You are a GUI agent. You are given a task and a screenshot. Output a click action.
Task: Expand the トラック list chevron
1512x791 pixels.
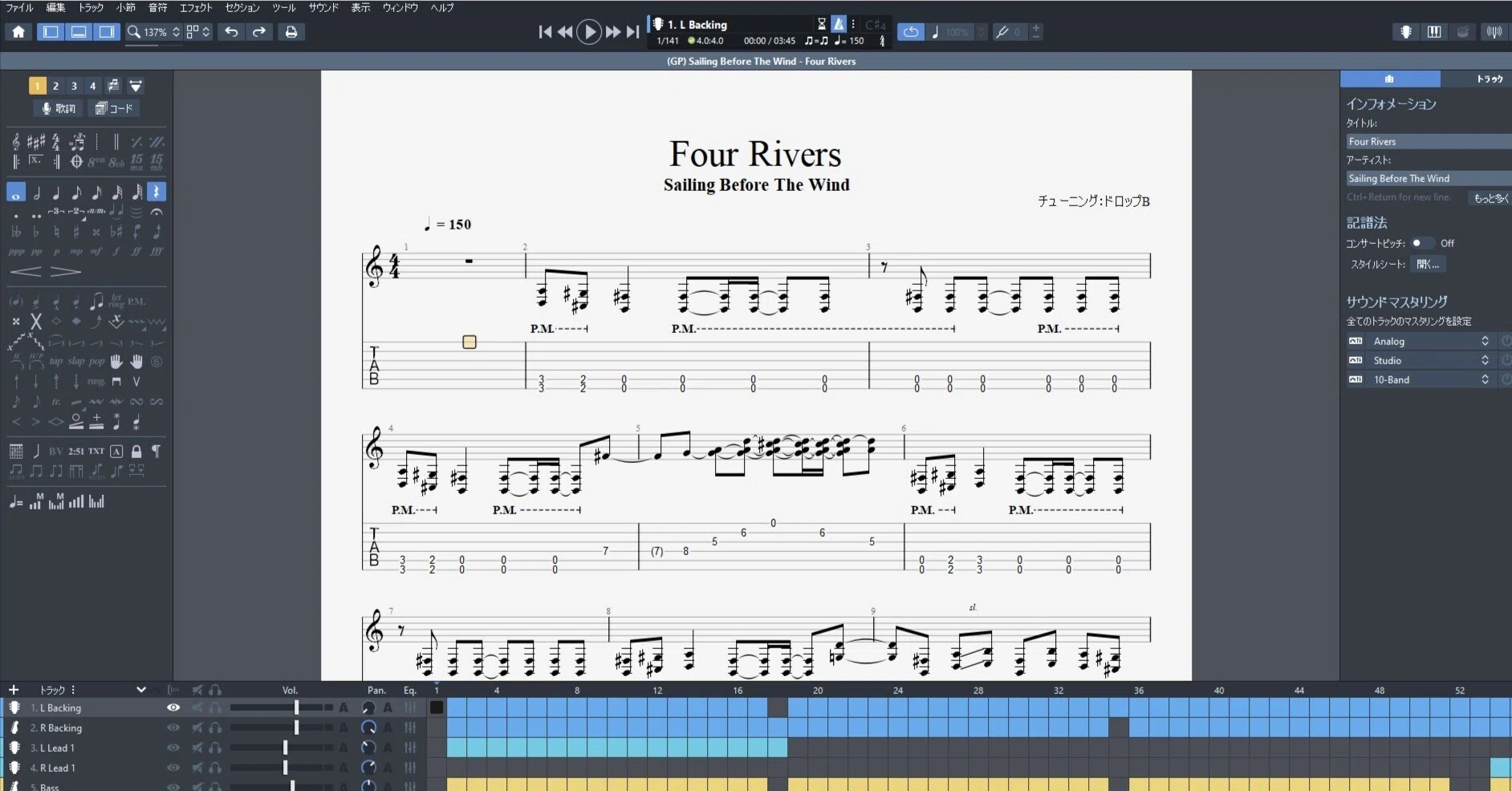pyautogui.click(x=141, y=689)
